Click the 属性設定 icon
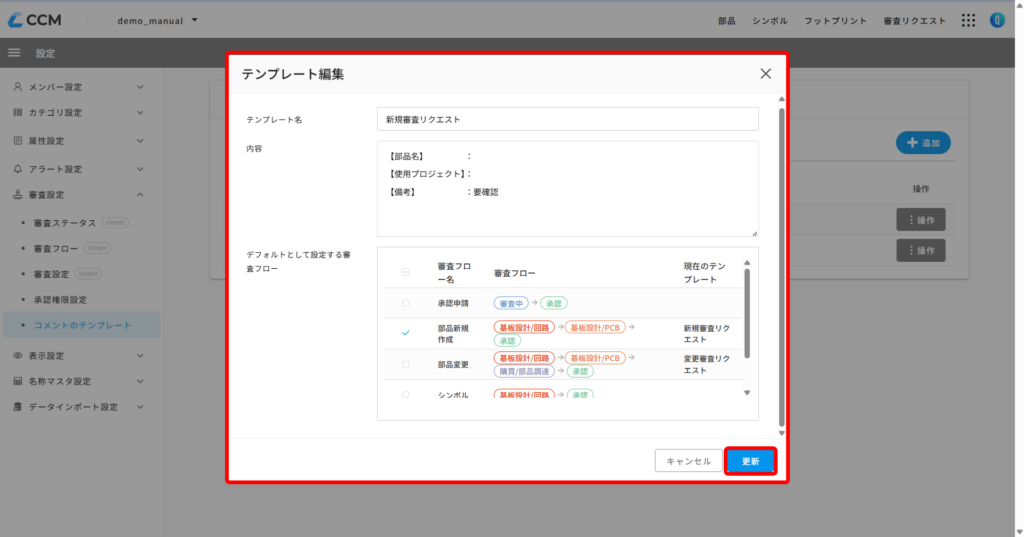 pyautogui.click(x=18, y=140)
